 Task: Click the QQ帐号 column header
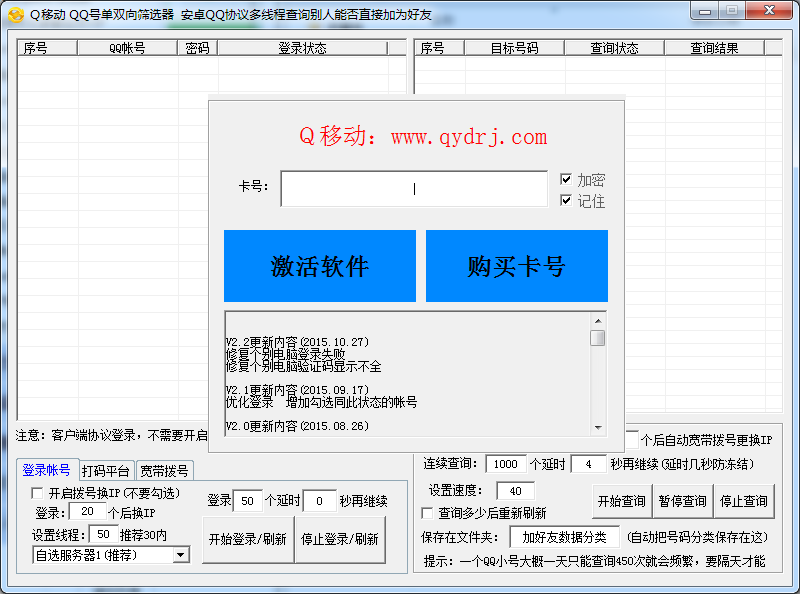click(128, 48)
